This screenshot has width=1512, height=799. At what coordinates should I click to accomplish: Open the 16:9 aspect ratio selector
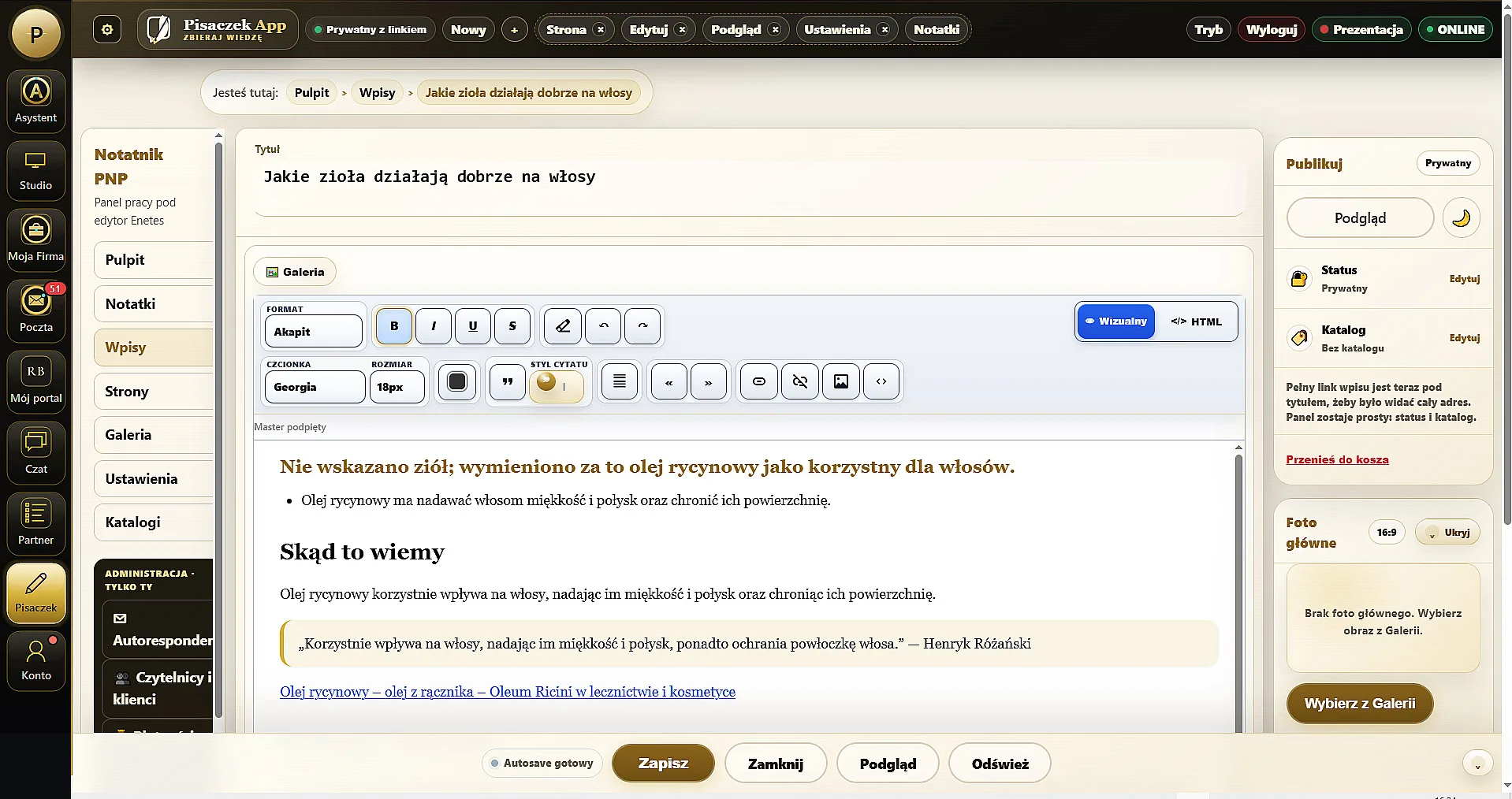(1387, 533)
